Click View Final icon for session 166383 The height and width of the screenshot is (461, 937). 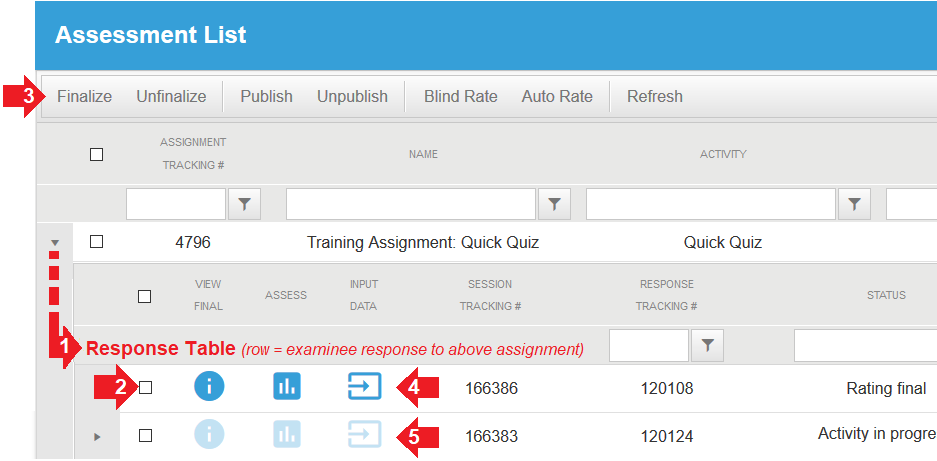coord(209,434)
